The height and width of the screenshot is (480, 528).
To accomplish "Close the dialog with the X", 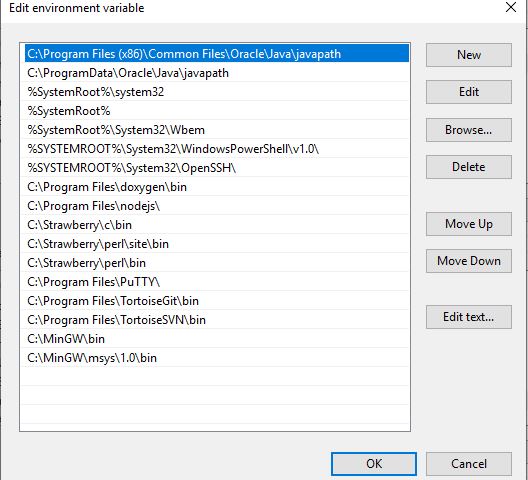I will tap(511, 7).
